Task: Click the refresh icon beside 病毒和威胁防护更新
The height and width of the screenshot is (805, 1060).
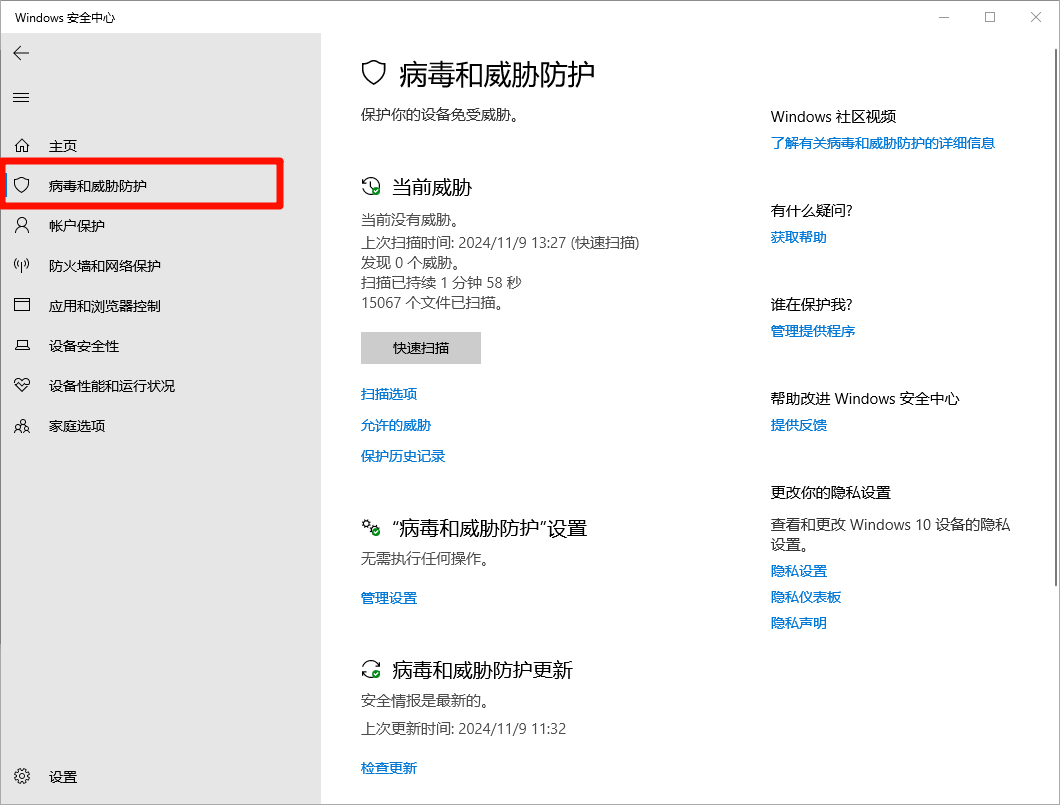Action: click(x=370, y=669)
